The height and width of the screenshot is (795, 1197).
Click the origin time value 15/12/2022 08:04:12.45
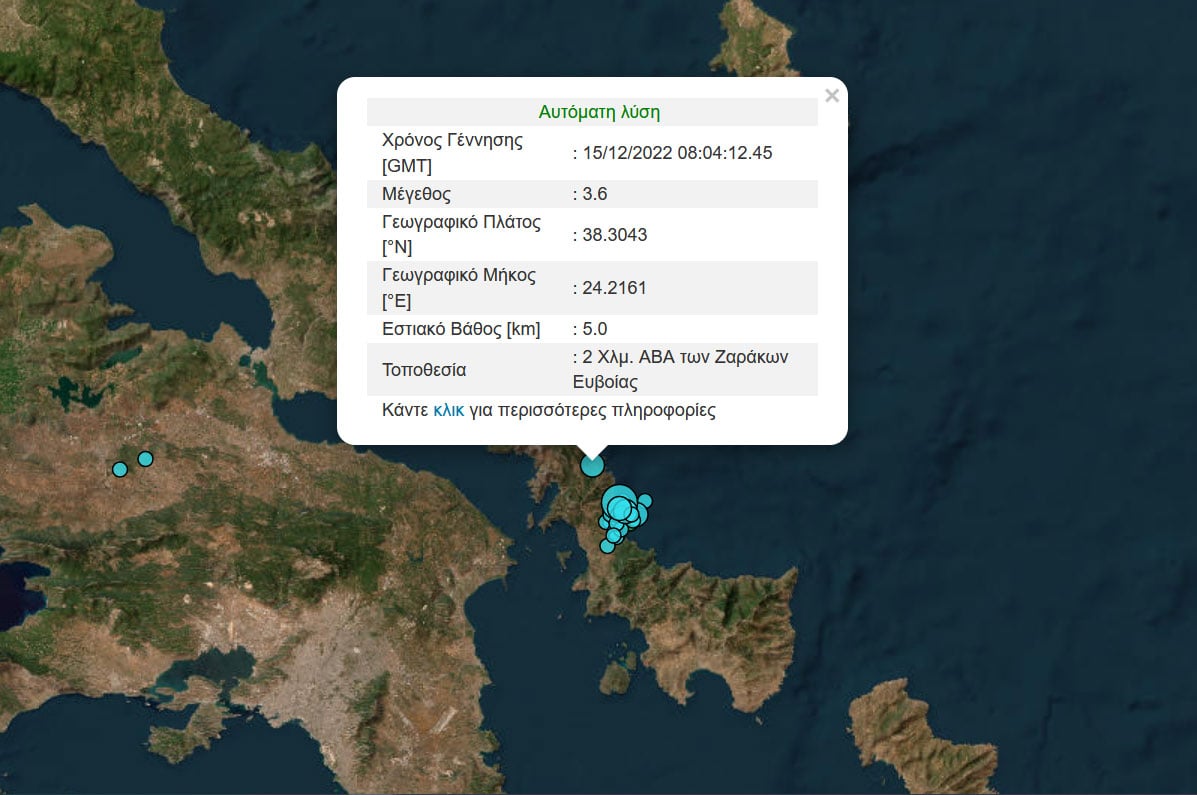point(676,153)
